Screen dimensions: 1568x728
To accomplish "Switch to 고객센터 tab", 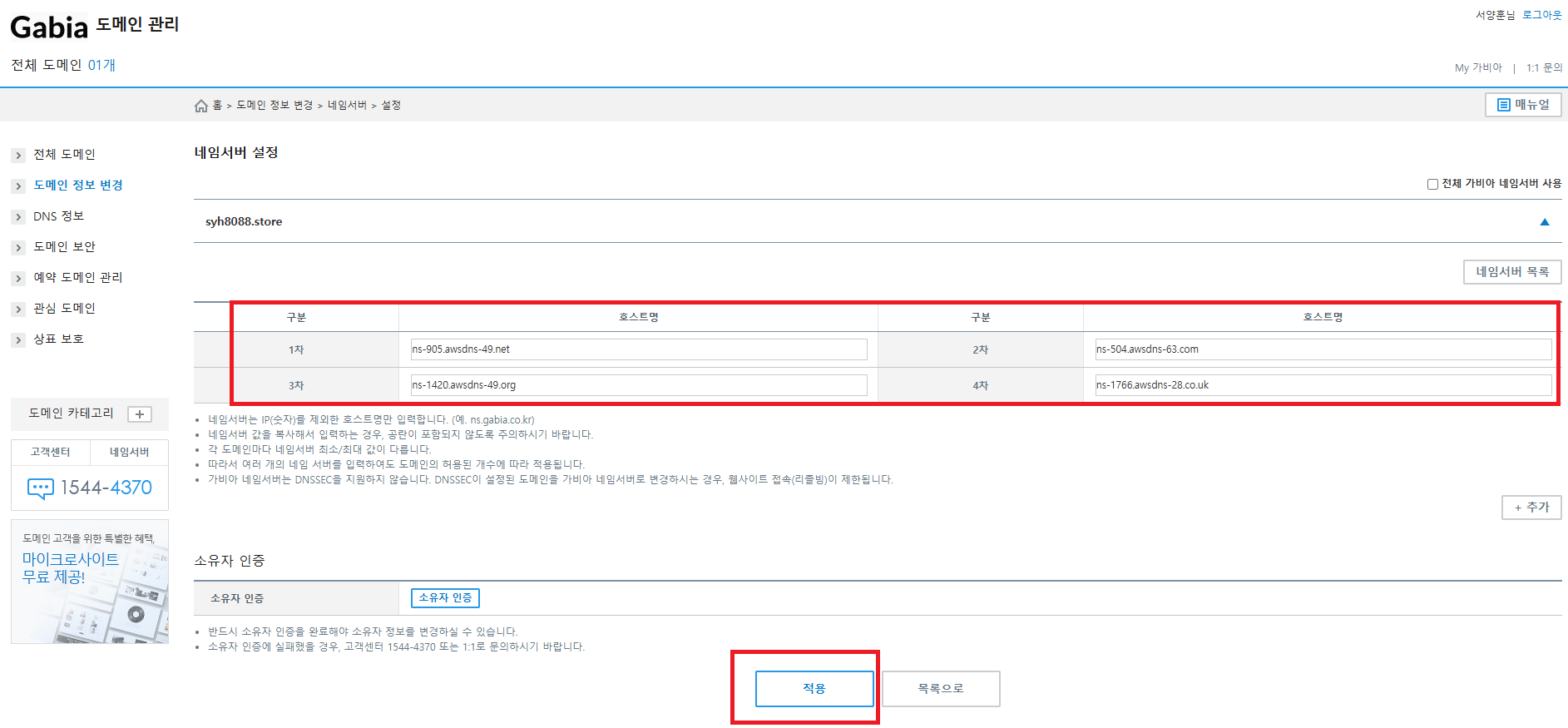I will point(51,452).
